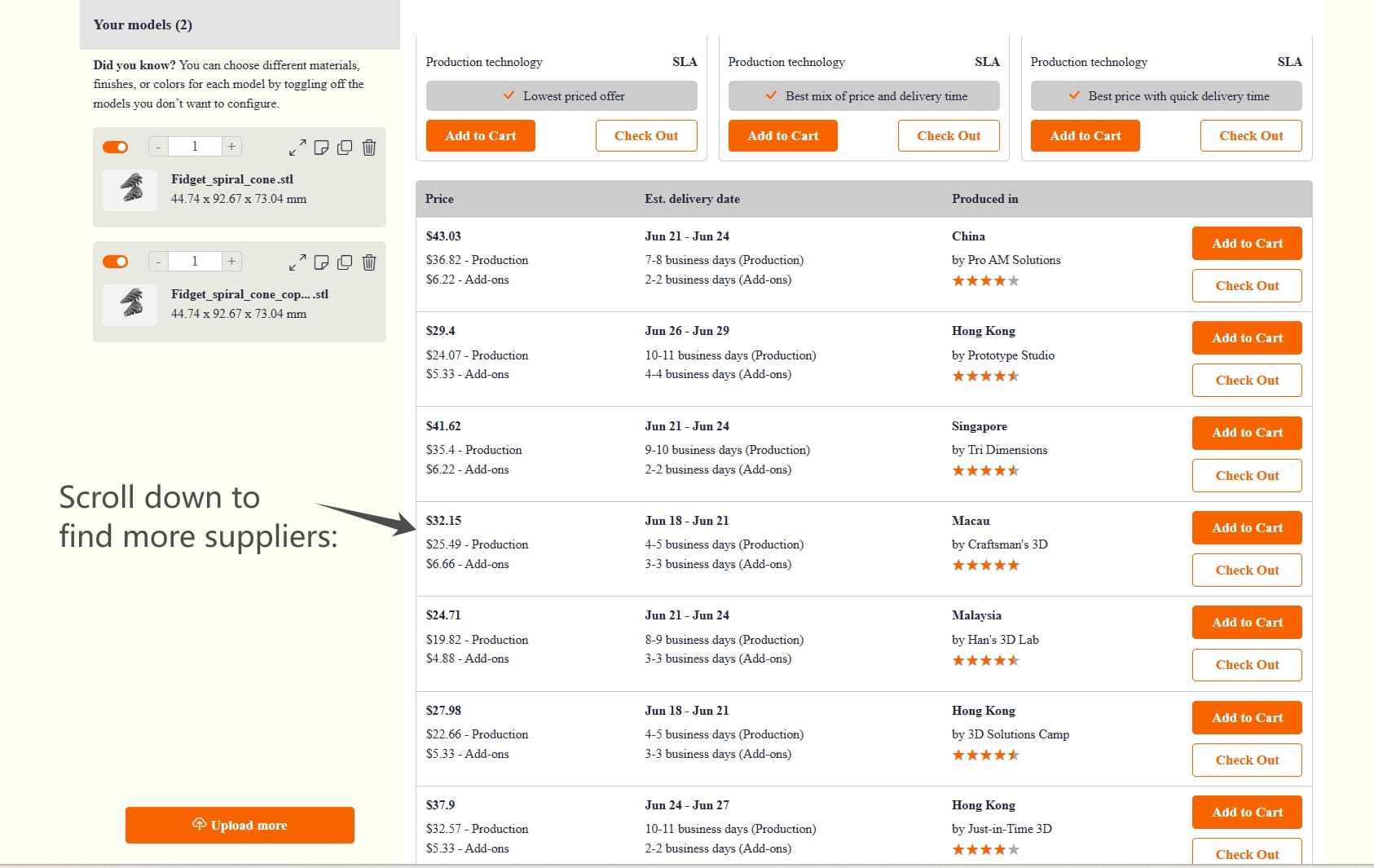
Task: Add the $32.15 Macau offer to Cart
Action: coord(1246,527)
